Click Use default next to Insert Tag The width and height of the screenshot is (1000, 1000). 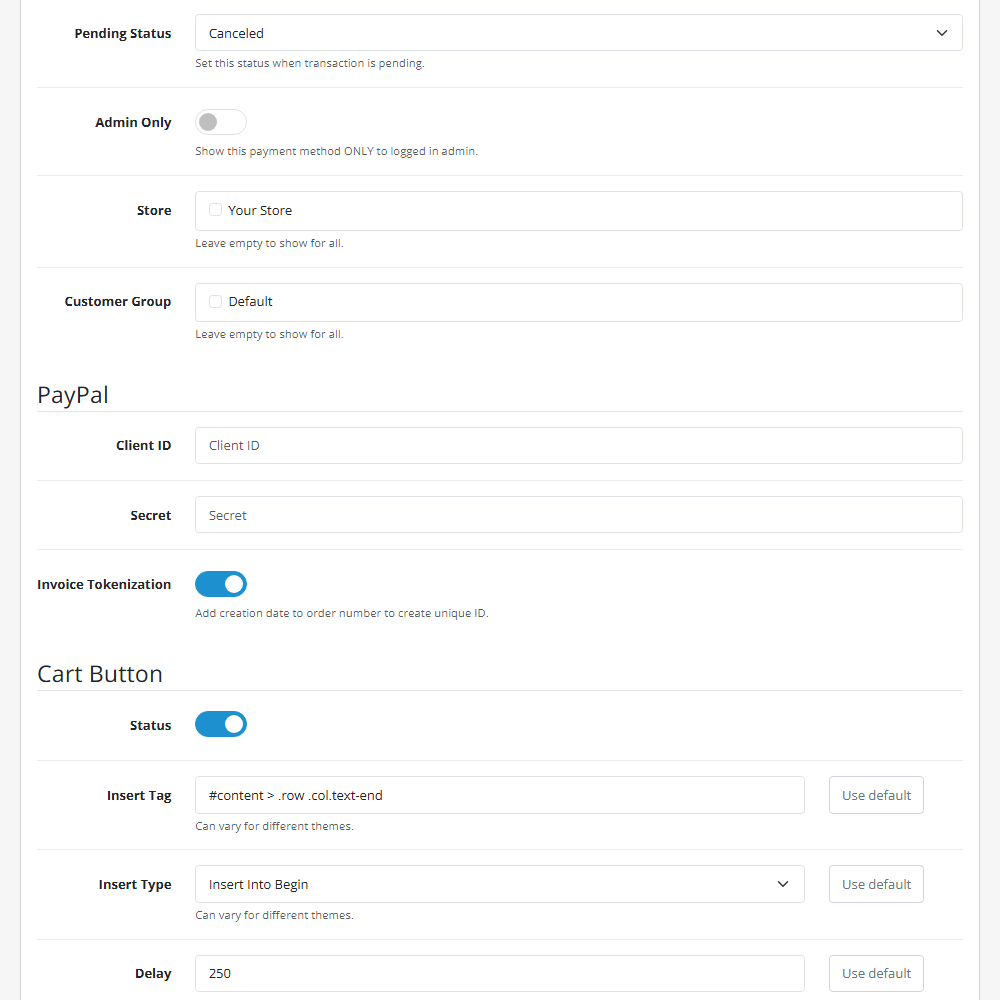876,795
